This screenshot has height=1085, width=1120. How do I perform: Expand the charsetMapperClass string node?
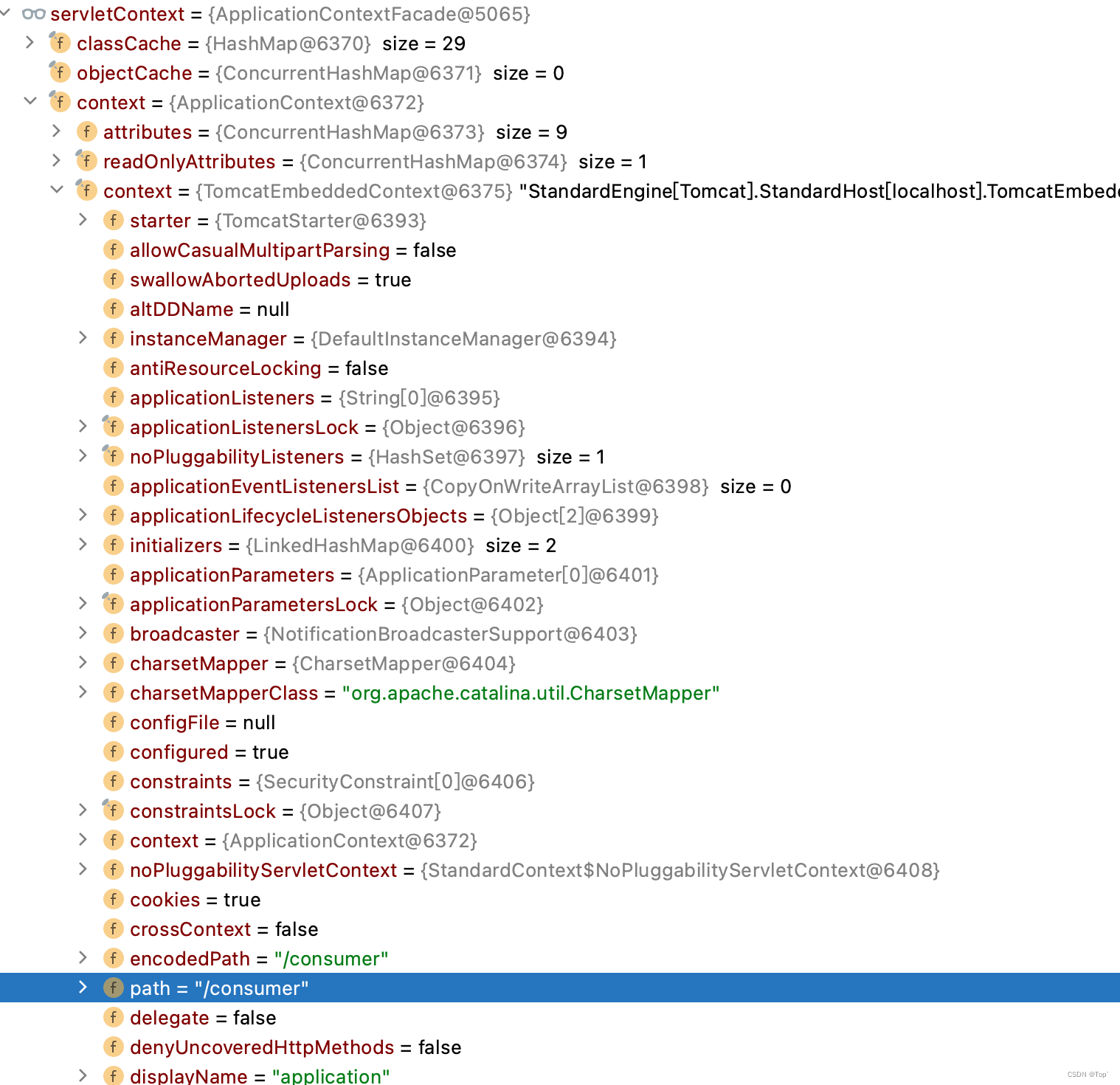coord(83,692)
